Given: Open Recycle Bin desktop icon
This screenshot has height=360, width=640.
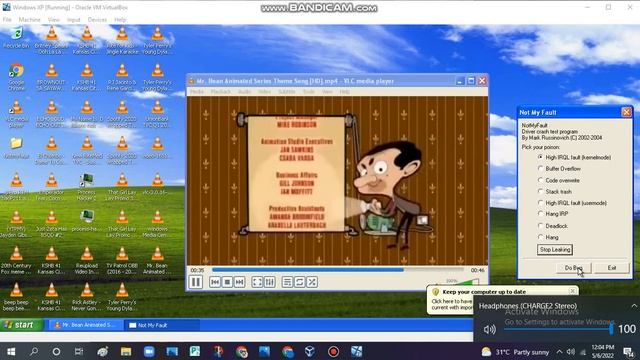Looking at the screenshot, I should point(16,38).
